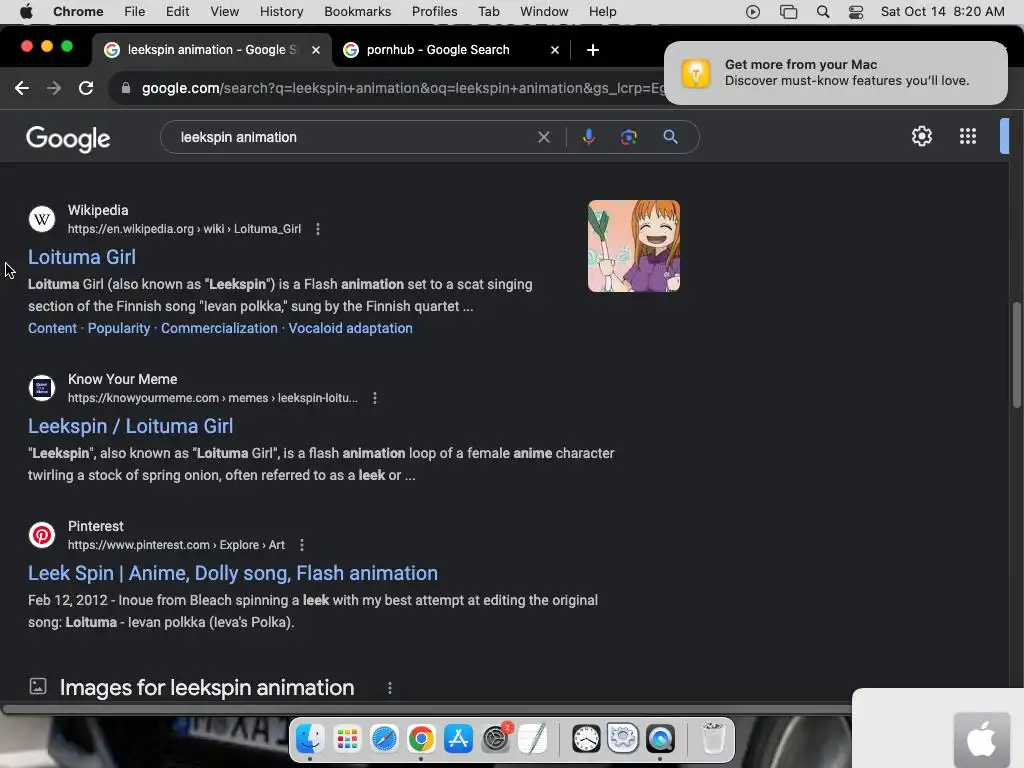Image resolution: width=1024 pixels, height=768 pixels.
Task: Open Launchpad from the Dock
Action: pos(347,739)
